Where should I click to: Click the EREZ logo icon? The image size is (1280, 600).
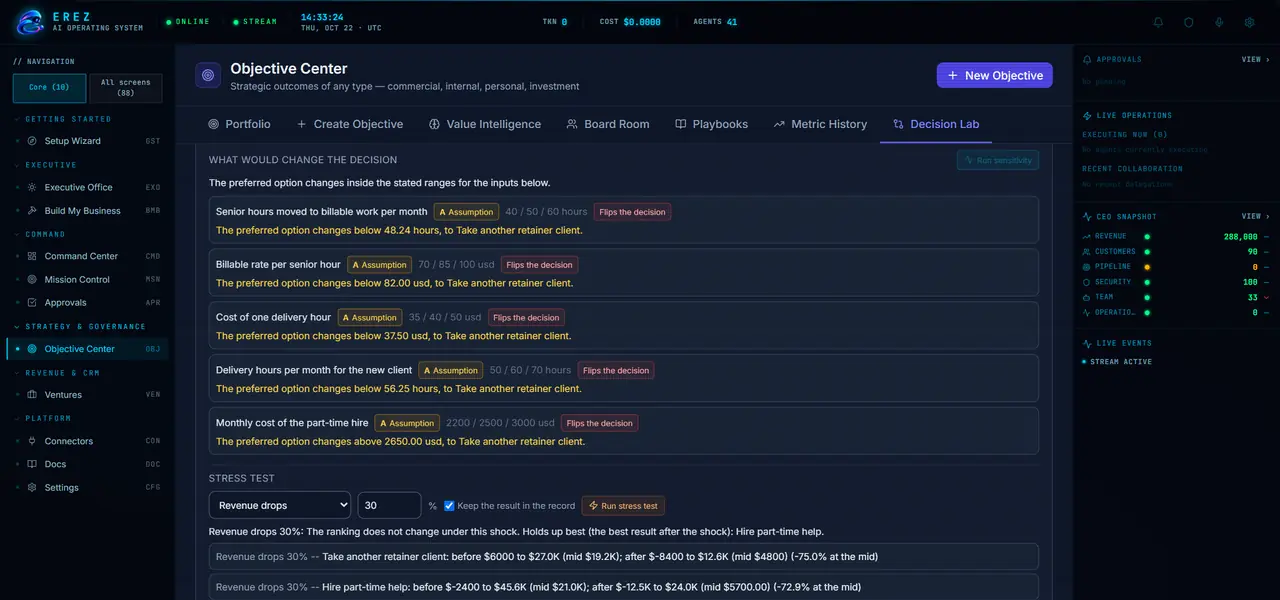31,21
